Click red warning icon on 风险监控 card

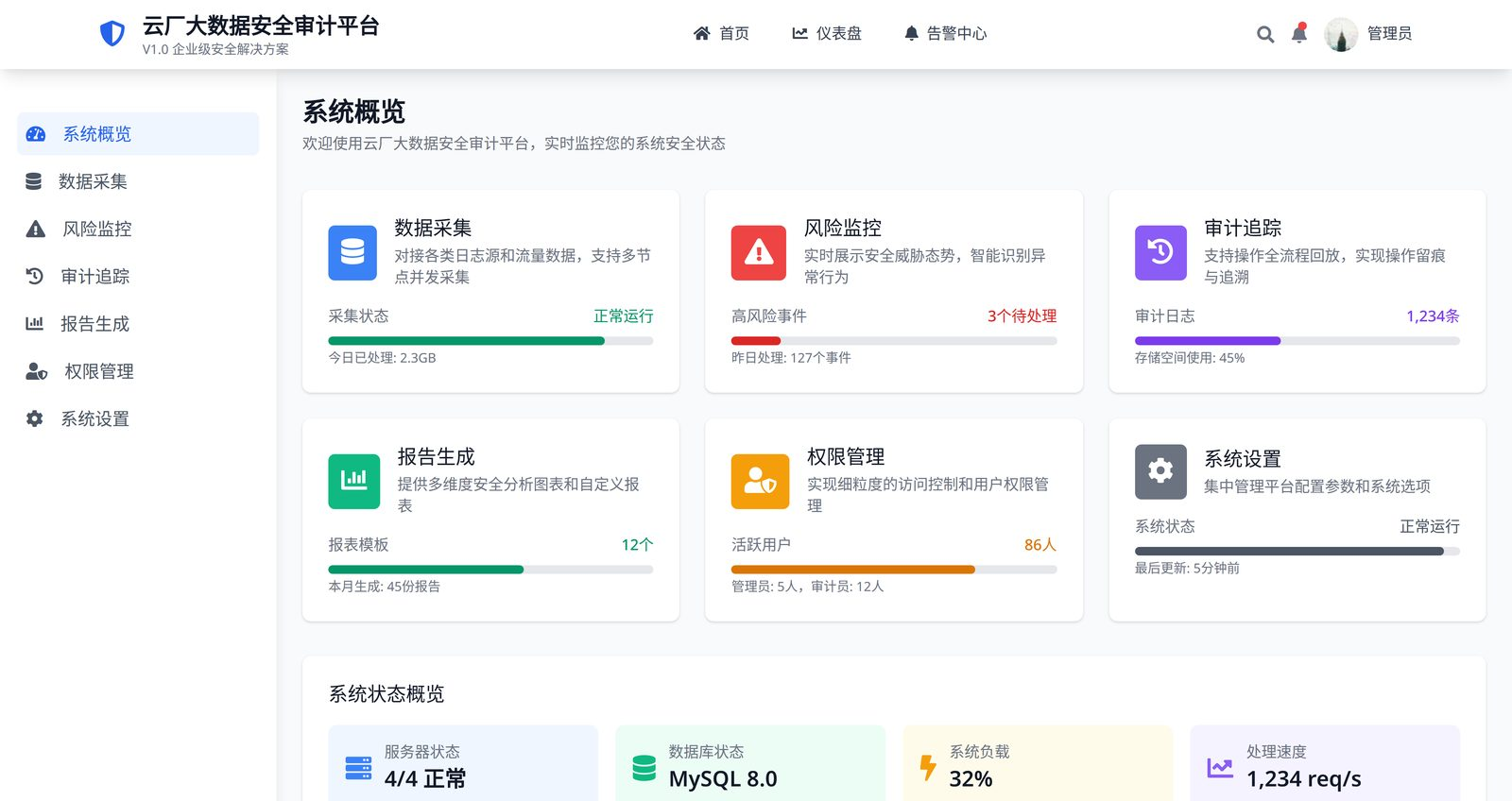click(x=759, y=252)
